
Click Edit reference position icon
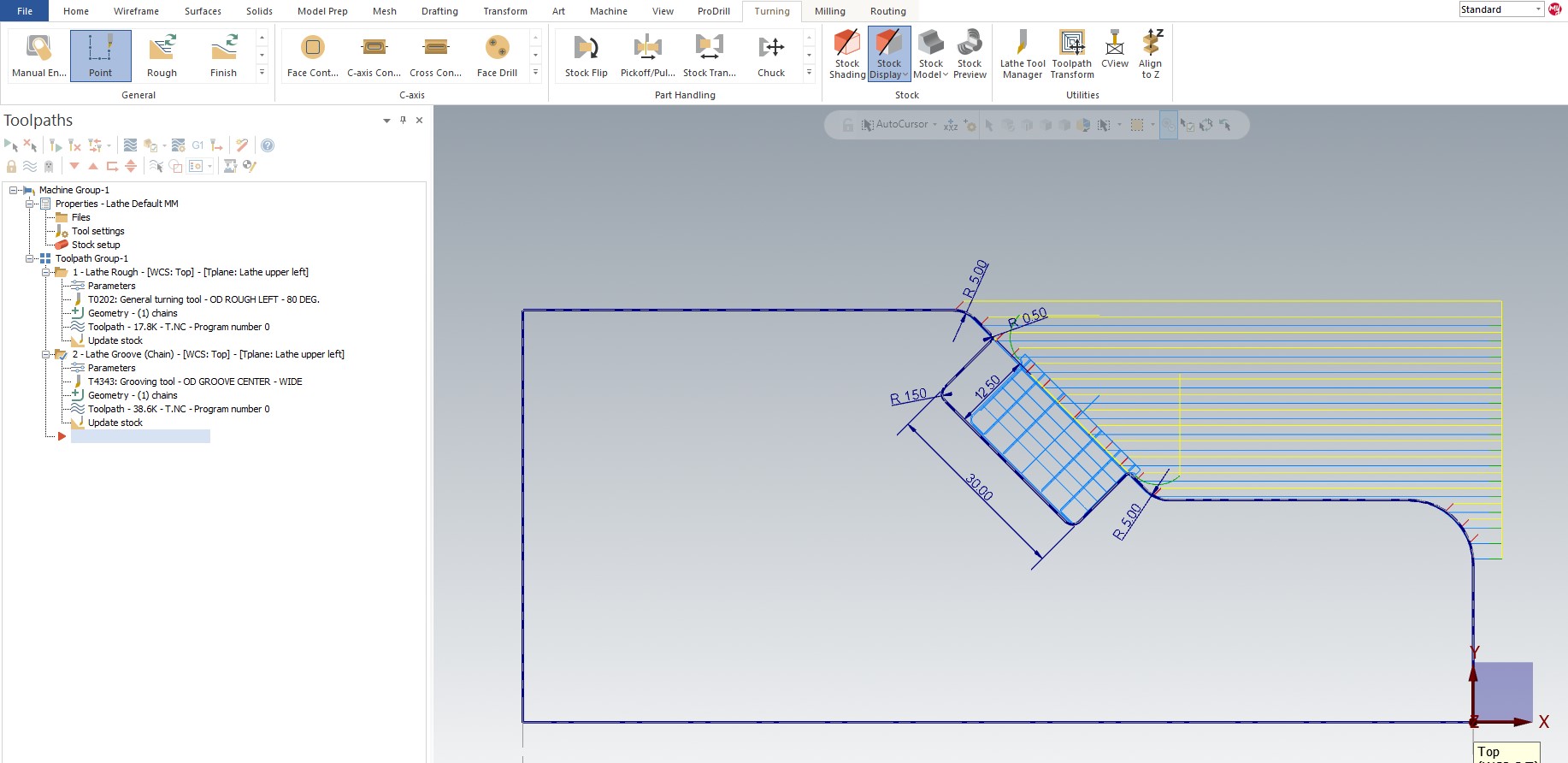[250, 166]
